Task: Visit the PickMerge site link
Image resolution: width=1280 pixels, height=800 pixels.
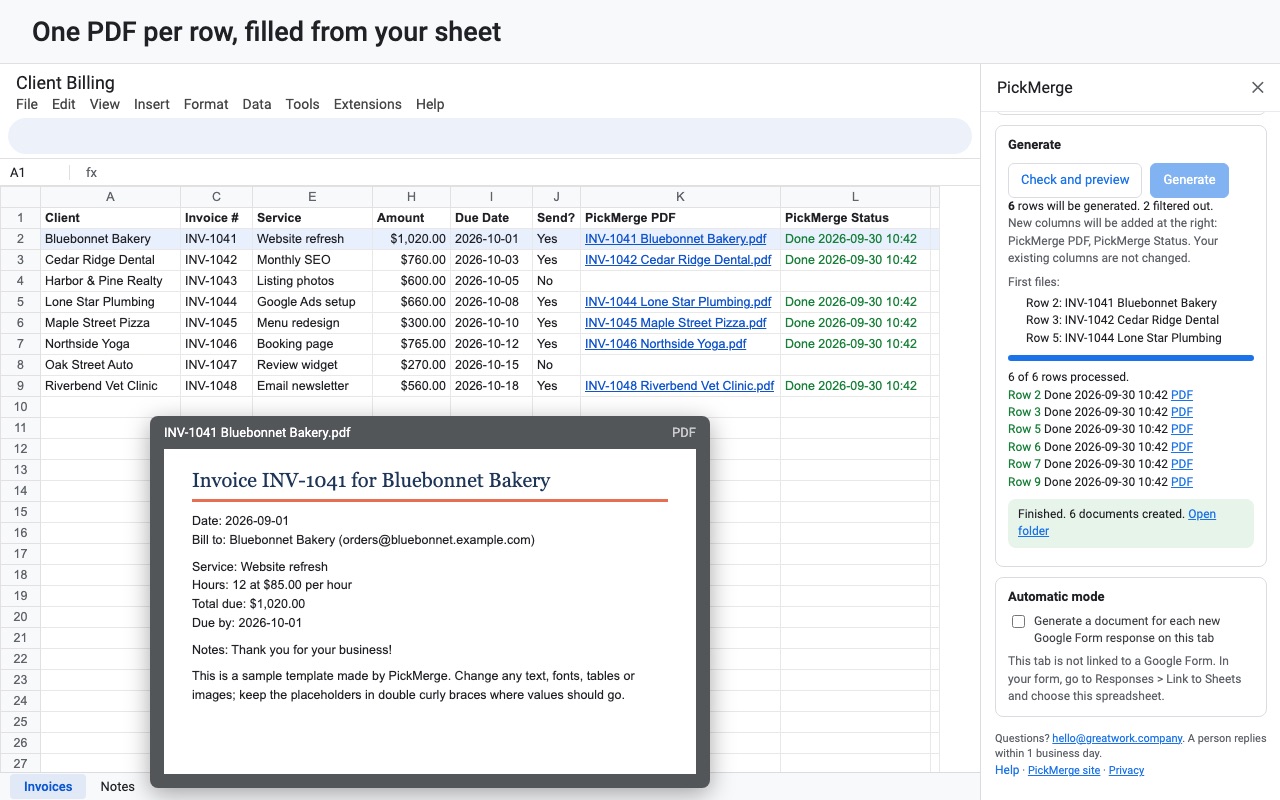Action: (1064, 770)
